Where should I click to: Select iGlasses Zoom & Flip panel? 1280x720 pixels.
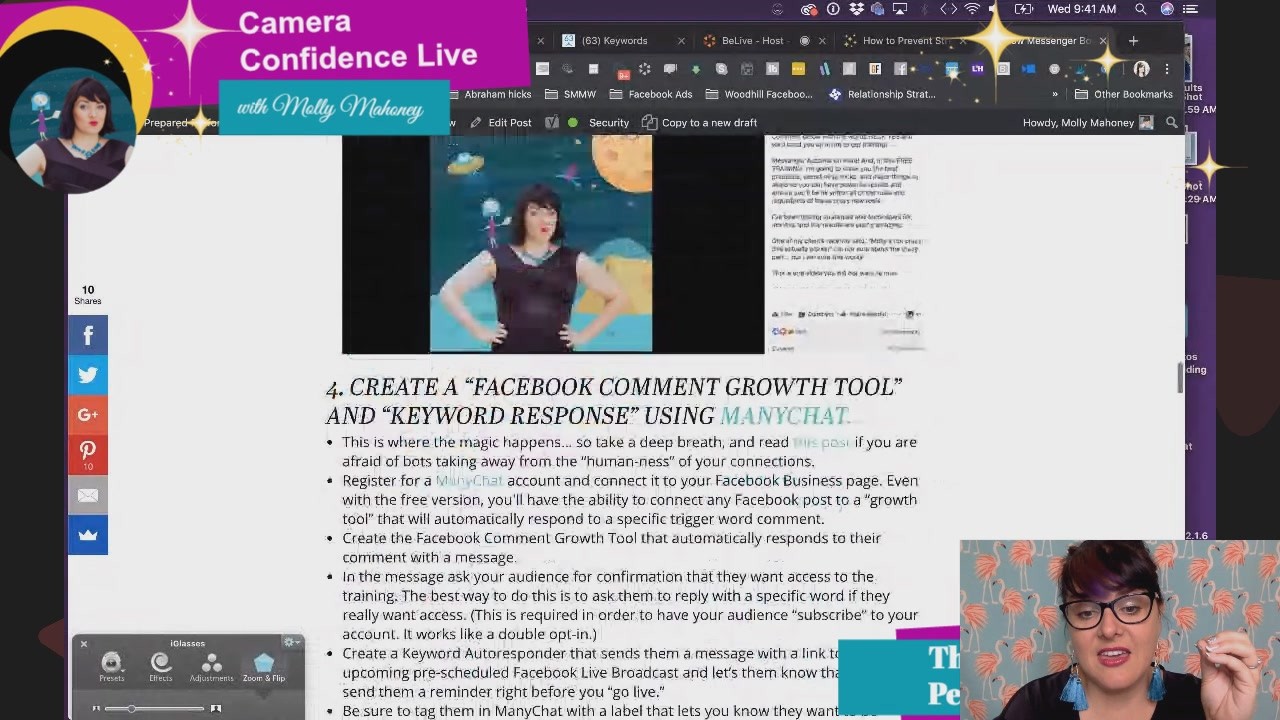point(263,668)
